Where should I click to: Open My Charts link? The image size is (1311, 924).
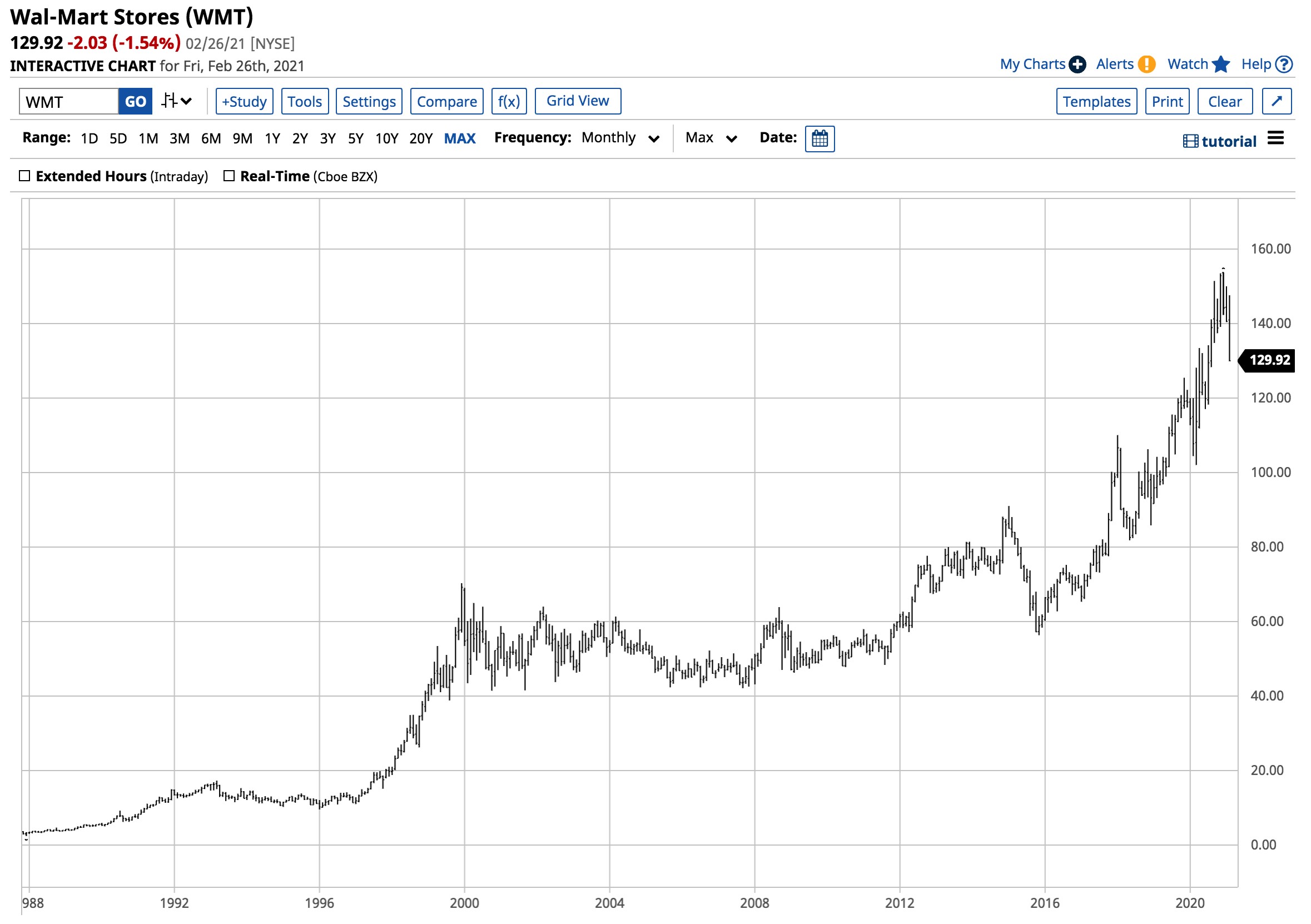click(1032, 64)
